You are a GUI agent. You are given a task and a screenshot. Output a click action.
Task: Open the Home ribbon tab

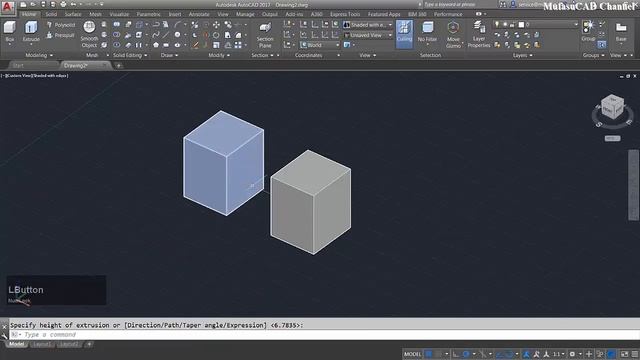[x=29, y=14]
